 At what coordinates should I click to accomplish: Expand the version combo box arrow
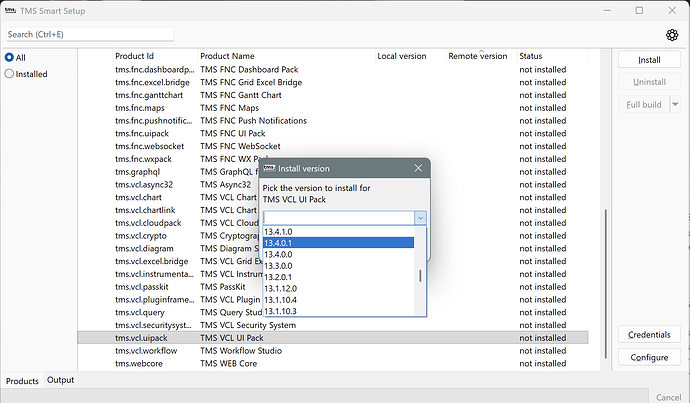click(x=420, y=218)
